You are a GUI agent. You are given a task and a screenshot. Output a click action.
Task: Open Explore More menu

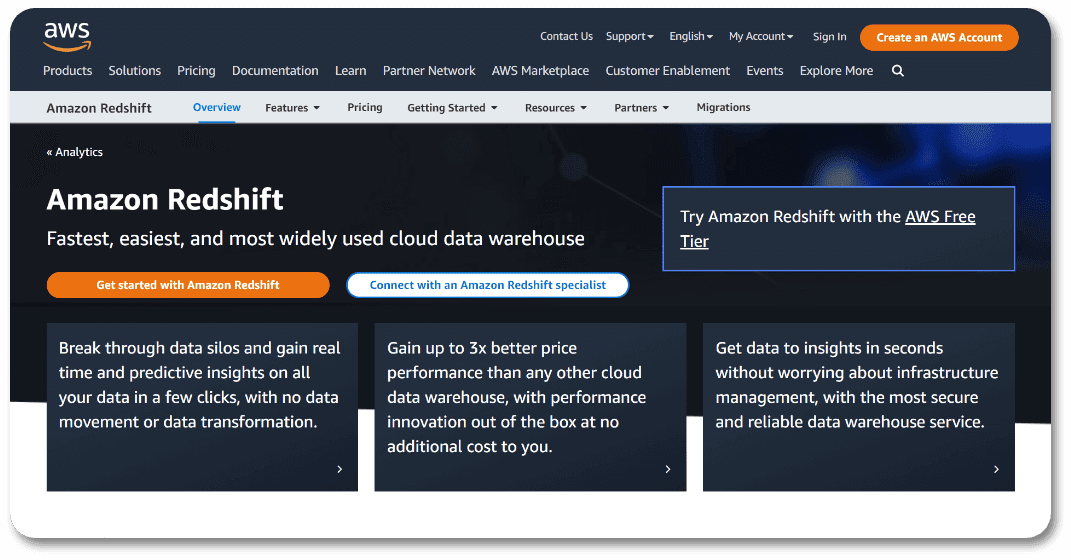coord(836,70)
